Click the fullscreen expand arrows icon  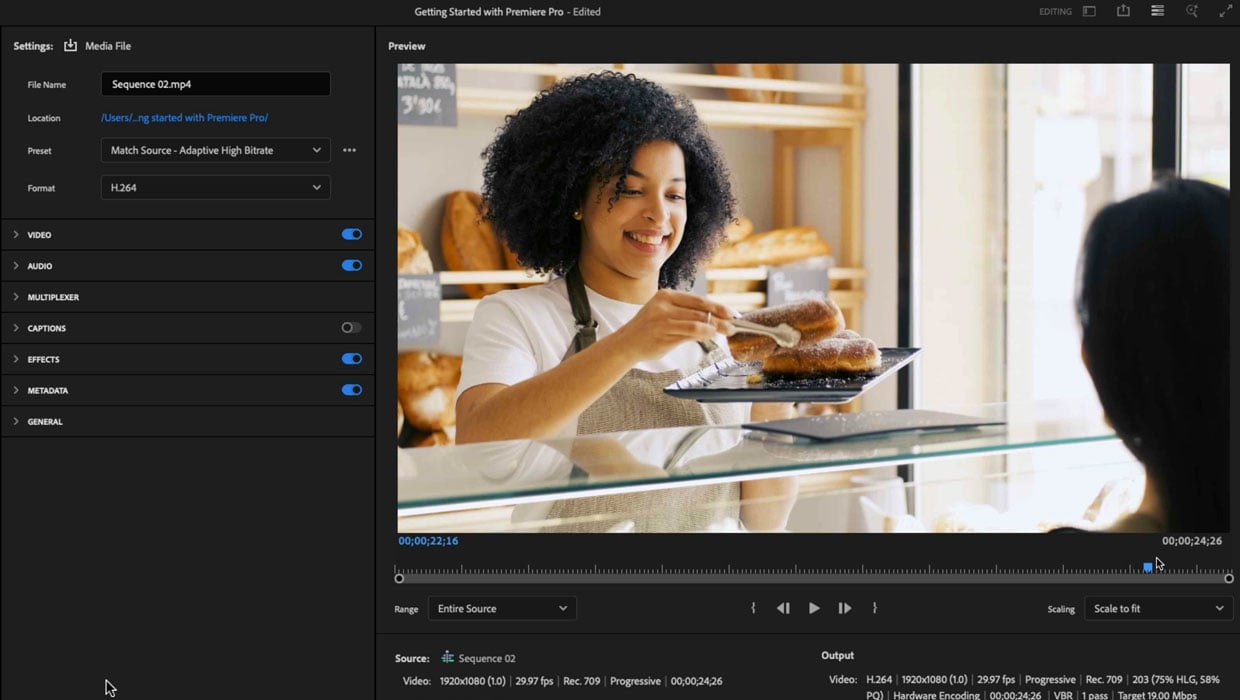1225,11
